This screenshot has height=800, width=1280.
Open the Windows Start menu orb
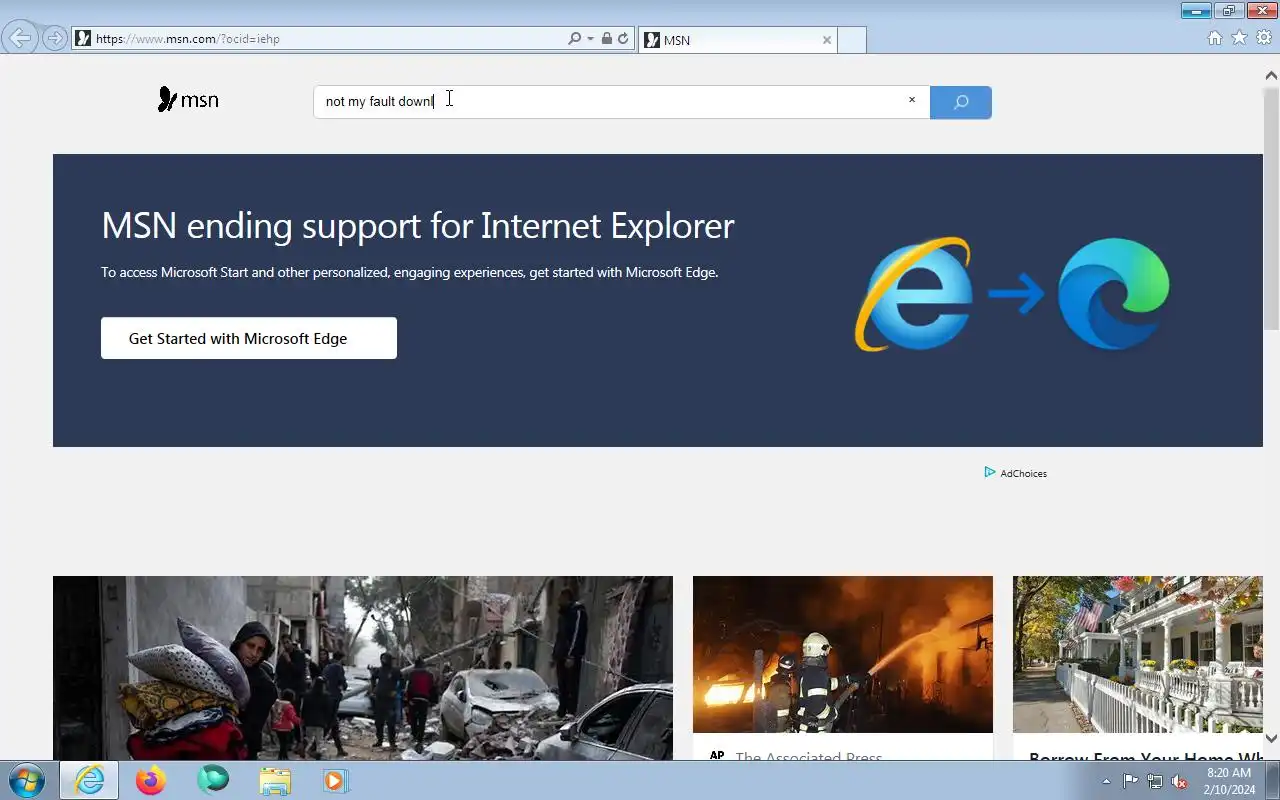[26, 780]
